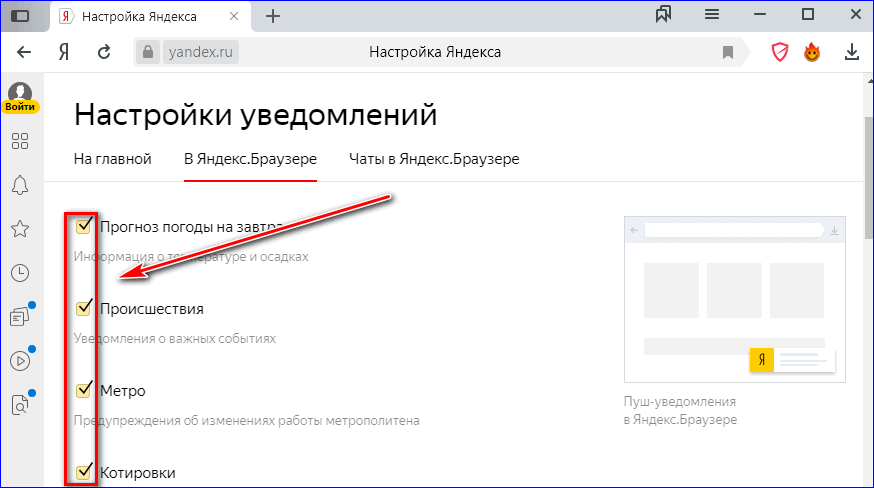The width and height of the screenshot is (874, 488).
Task: Open favorites star in sidebar
Action: tap(20, 229)
